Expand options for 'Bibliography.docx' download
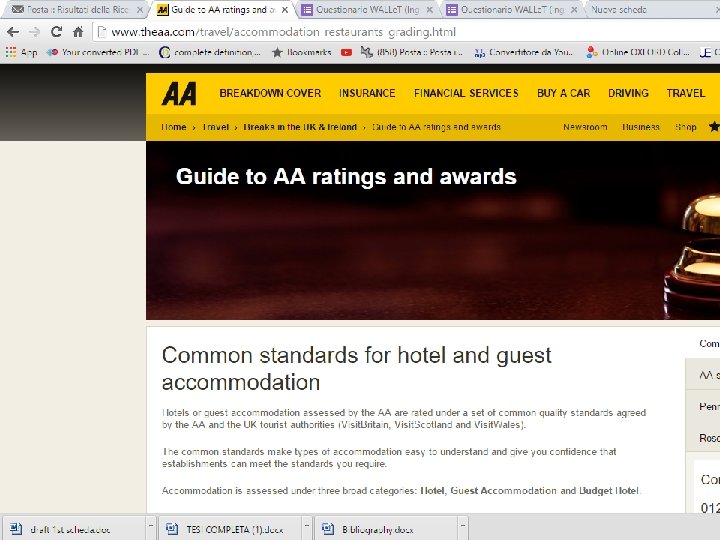The width and height of the screenshot is (720, 540). 463,525
